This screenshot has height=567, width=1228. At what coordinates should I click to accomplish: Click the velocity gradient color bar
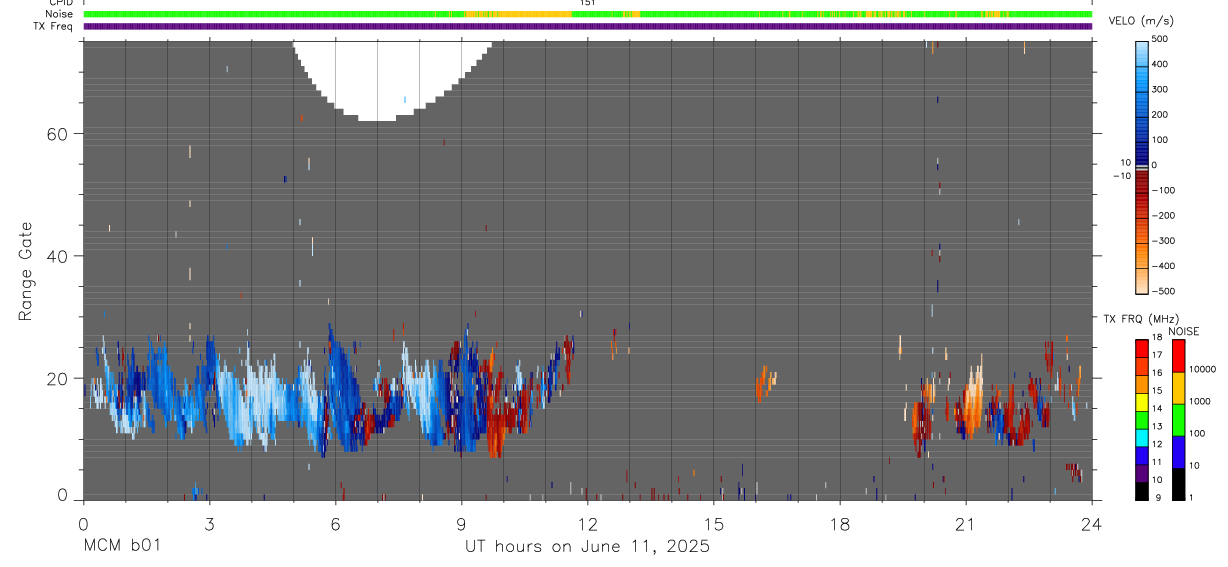(x=1142, y=167)
